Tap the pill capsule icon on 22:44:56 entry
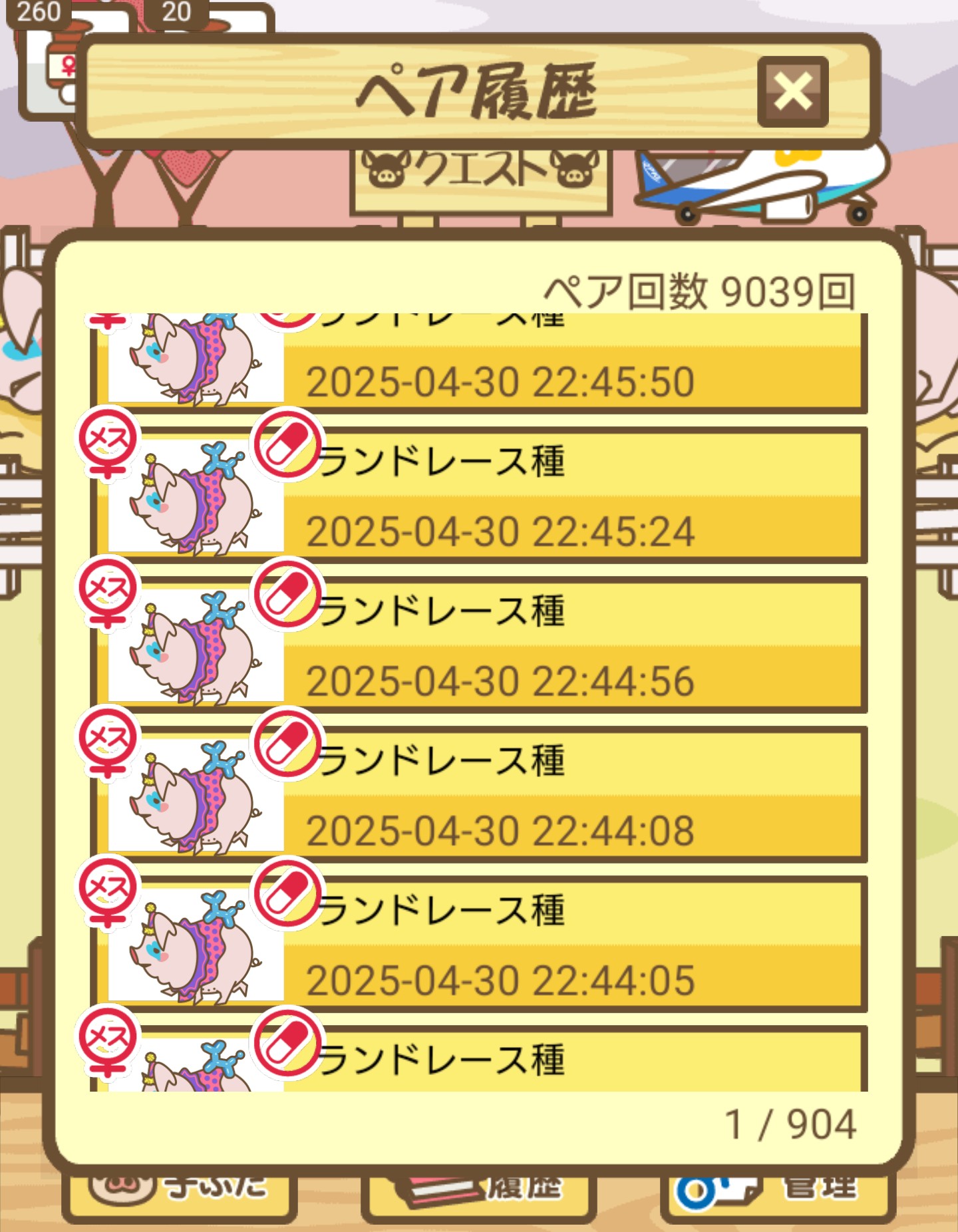This screenshot has height=1232, width=958. pos(287,593)
